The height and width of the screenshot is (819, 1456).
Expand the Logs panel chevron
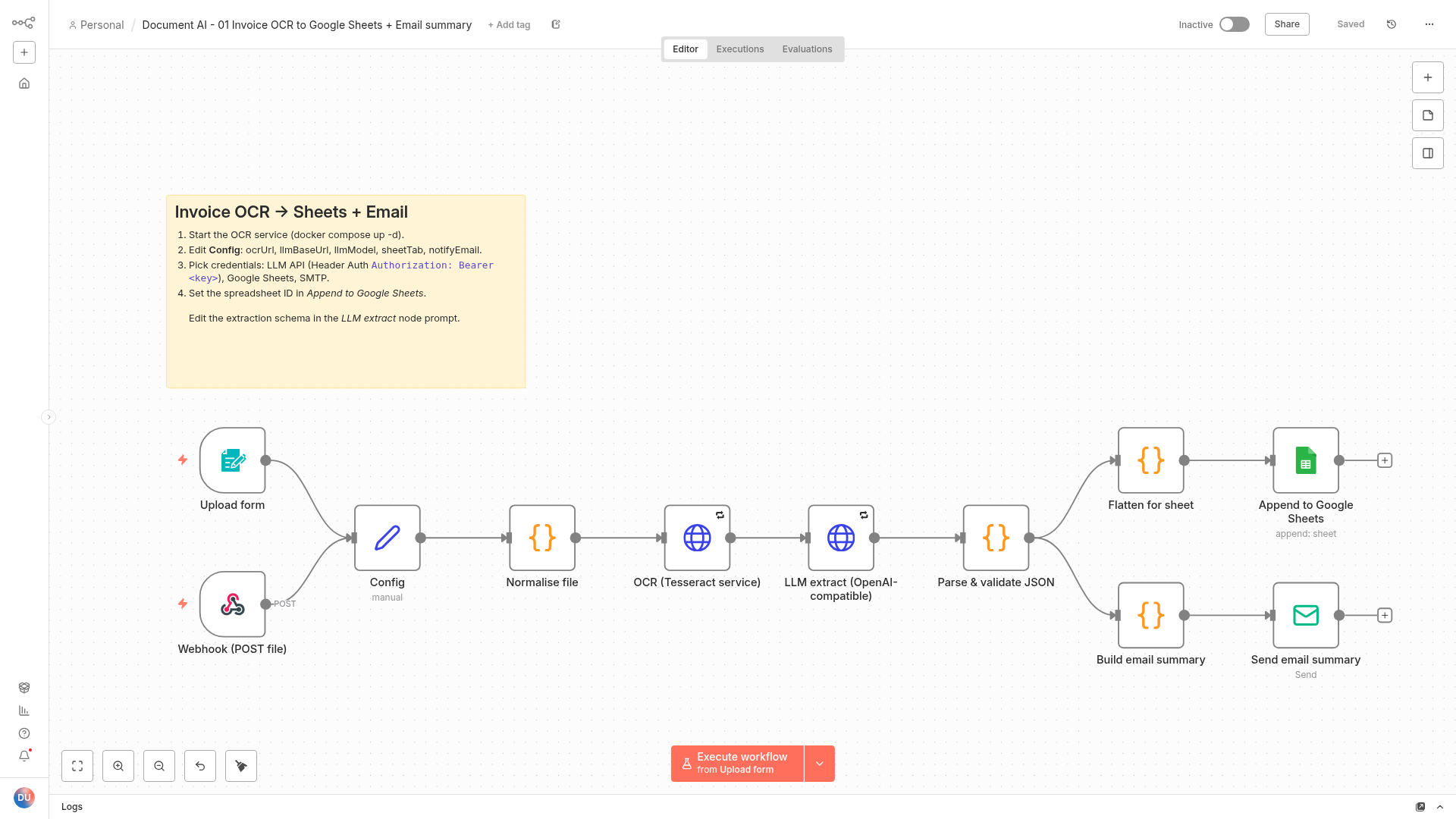(1440, 807)
